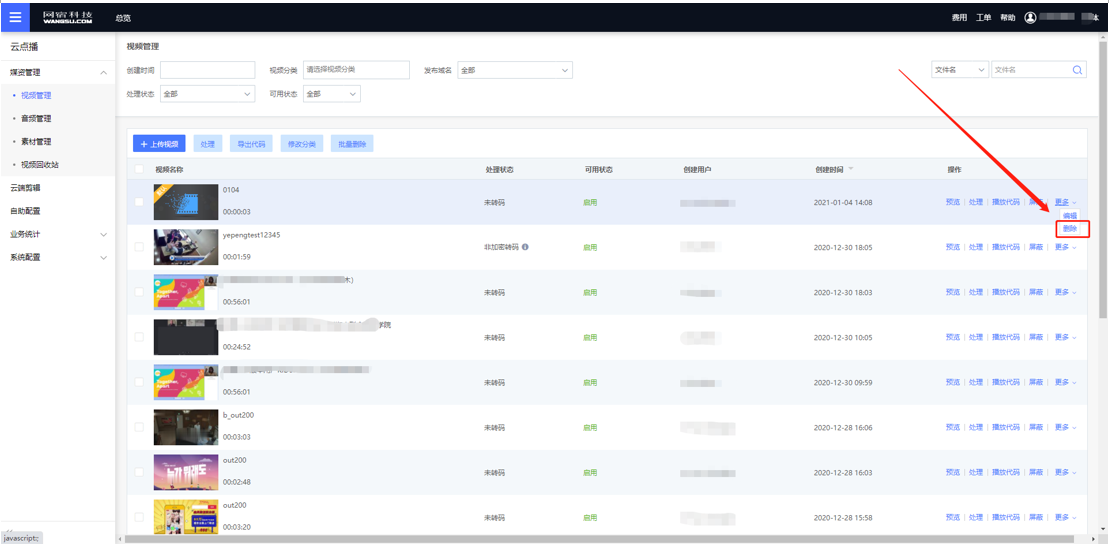The width and height of the screenshot is (1109, 548).
Task: Open 更多 dropdown for b_out200
Action: (x=1065, y=427)
